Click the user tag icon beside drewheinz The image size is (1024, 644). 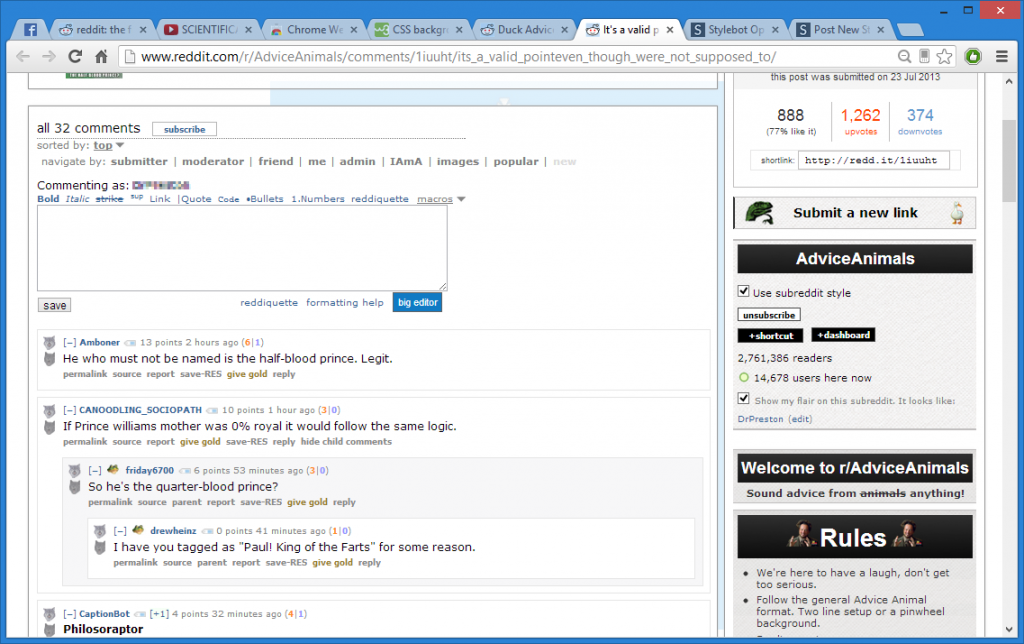pos(207,532)
